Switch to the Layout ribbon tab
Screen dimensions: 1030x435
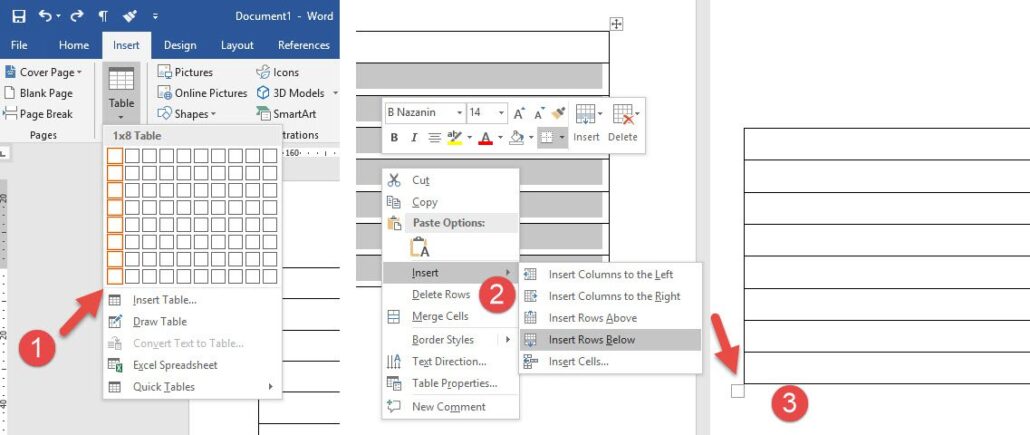237,45
